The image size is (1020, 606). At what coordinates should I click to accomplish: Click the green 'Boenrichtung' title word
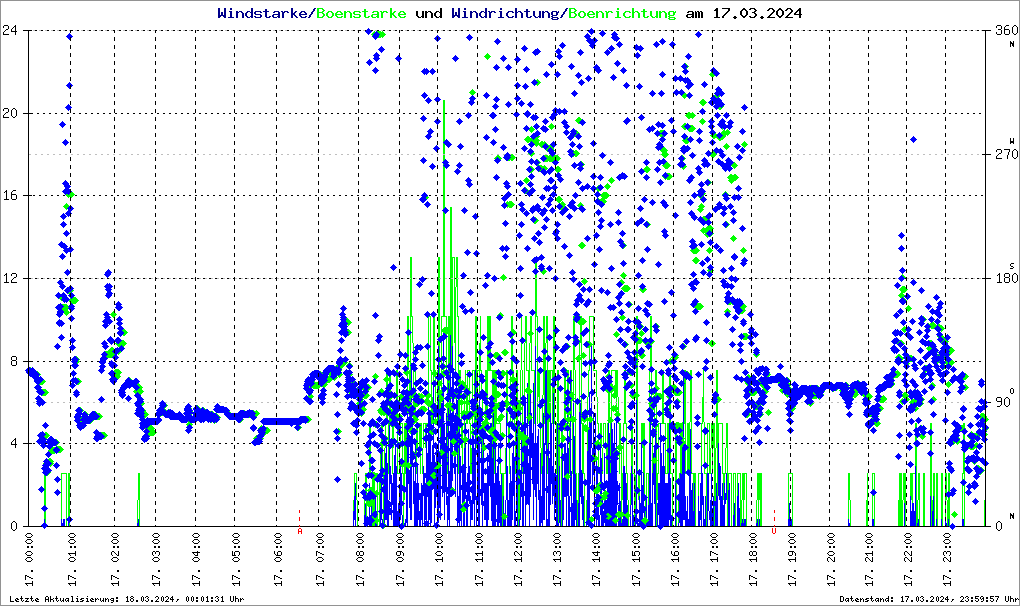tap(622, 13)
